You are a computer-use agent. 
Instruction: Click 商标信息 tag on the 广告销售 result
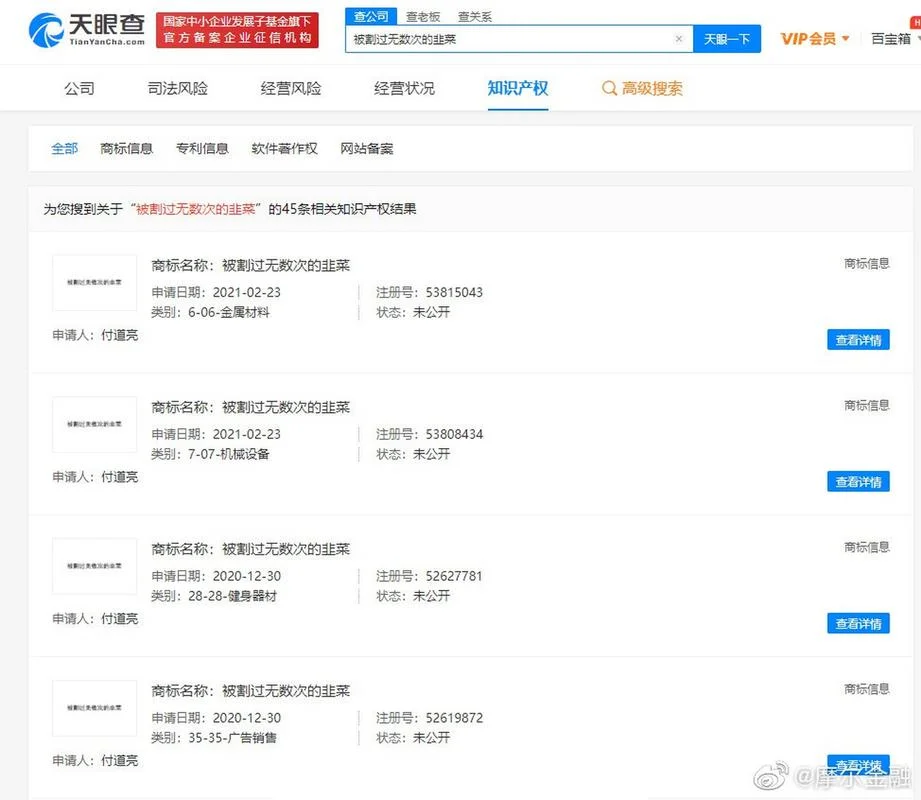point(867,688)
